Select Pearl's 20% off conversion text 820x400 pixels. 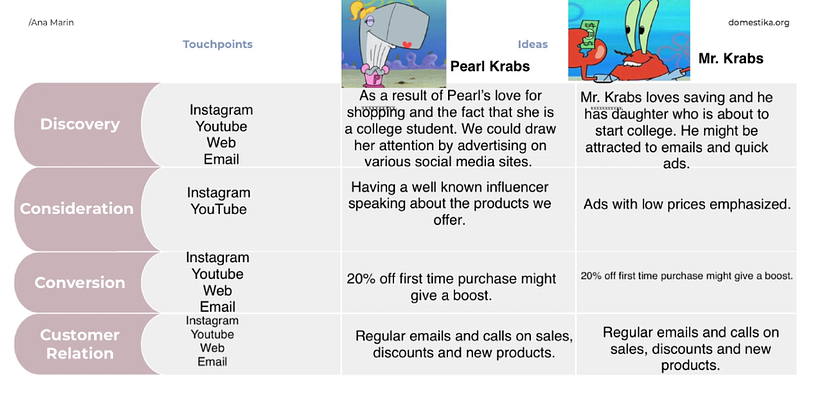pos(451,287)
